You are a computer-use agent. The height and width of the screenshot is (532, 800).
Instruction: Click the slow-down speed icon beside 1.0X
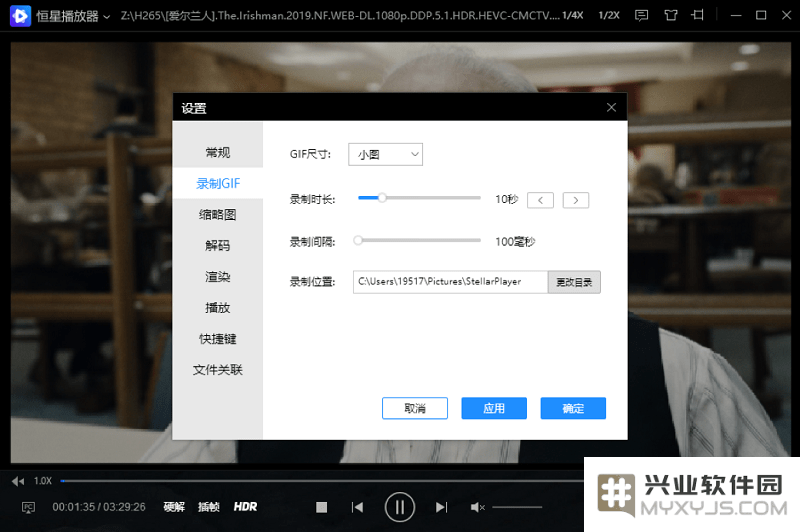pos(18,481)
